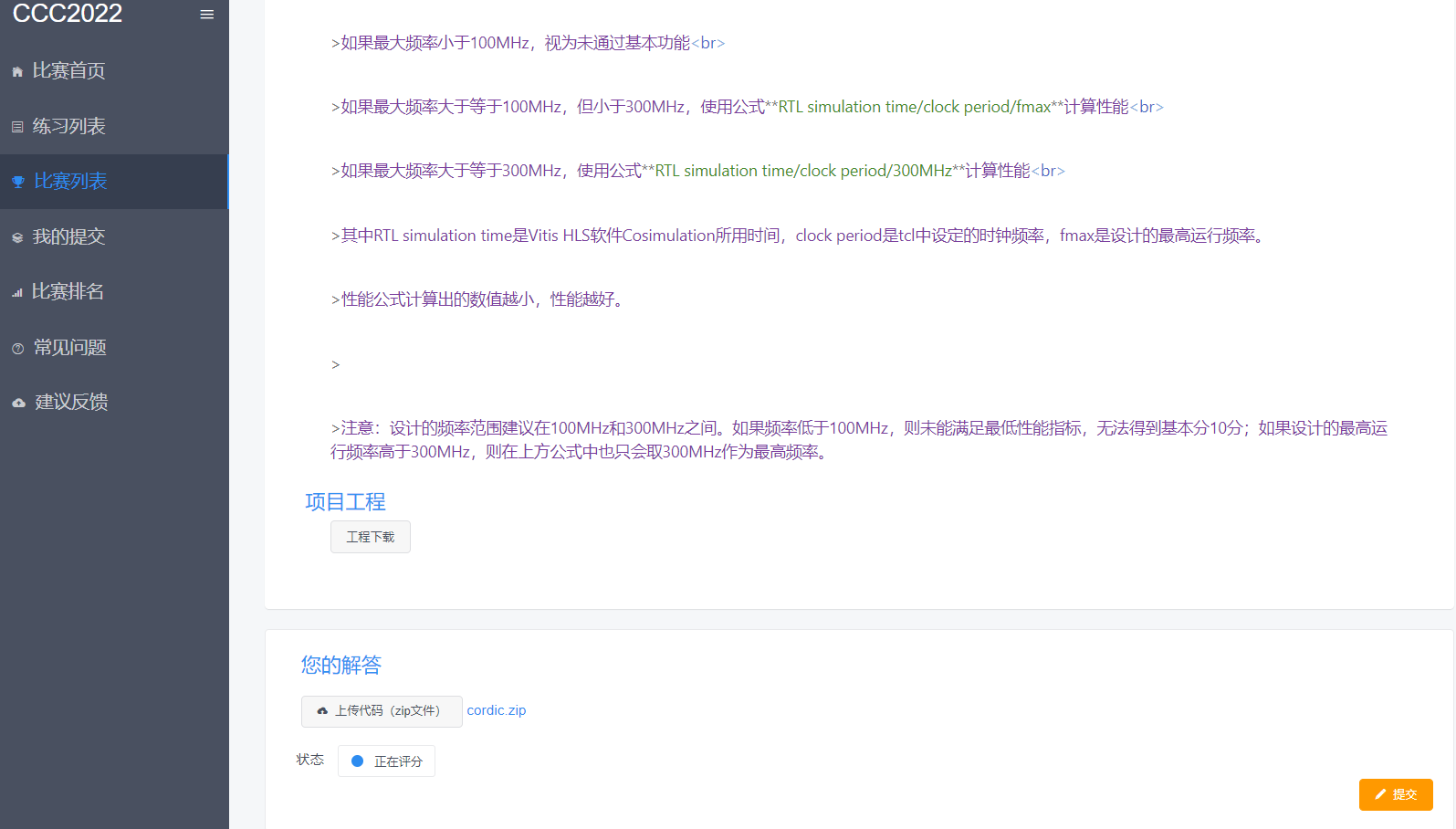Select the 正在评分 status radio button
The image size is (1456, 829).
click(358, 761)
